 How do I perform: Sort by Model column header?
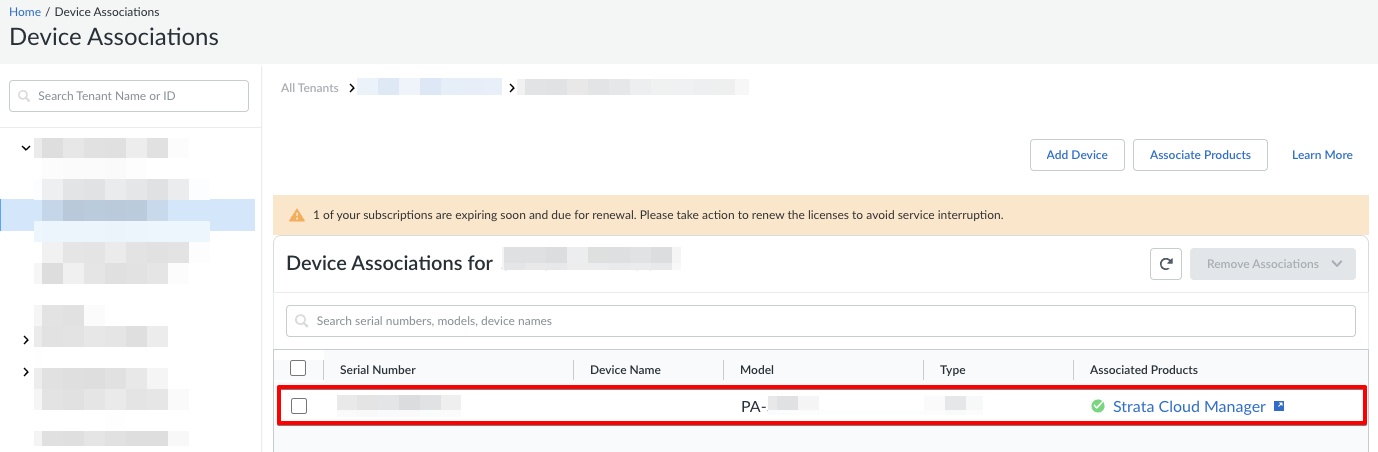point(757,370)
